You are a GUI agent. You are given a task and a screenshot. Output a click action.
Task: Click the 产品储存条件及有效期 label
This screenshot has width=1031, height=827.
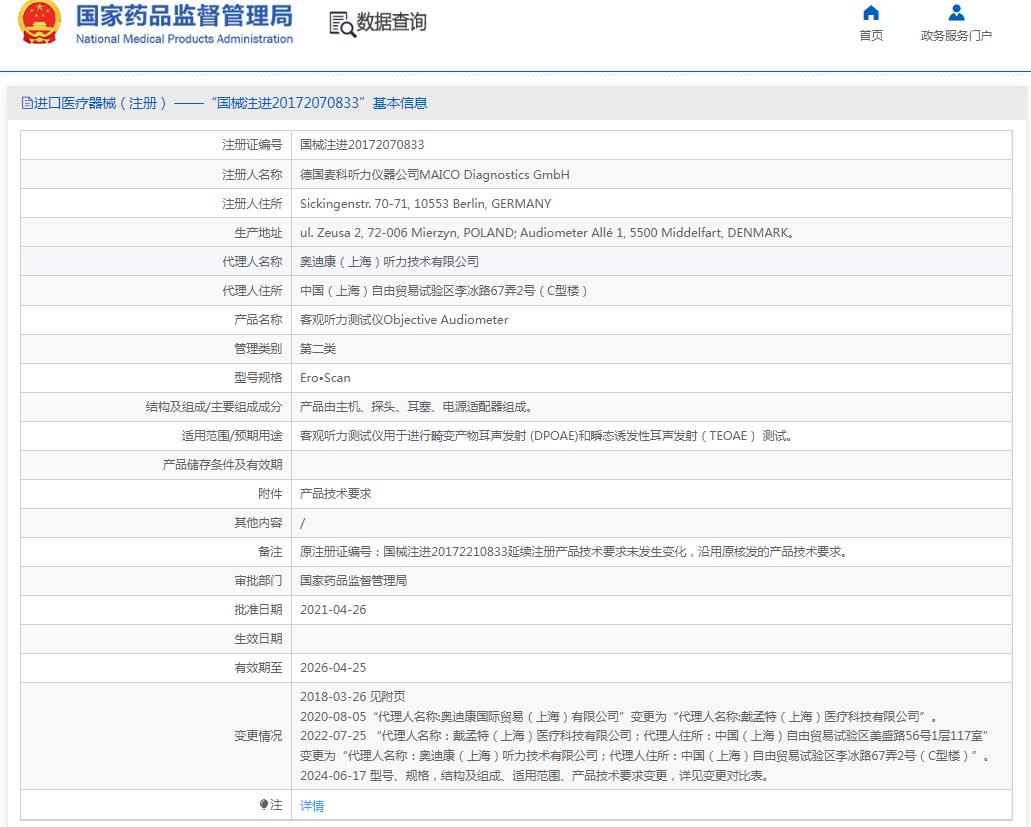pyautogui.click(x=222, y=465)
